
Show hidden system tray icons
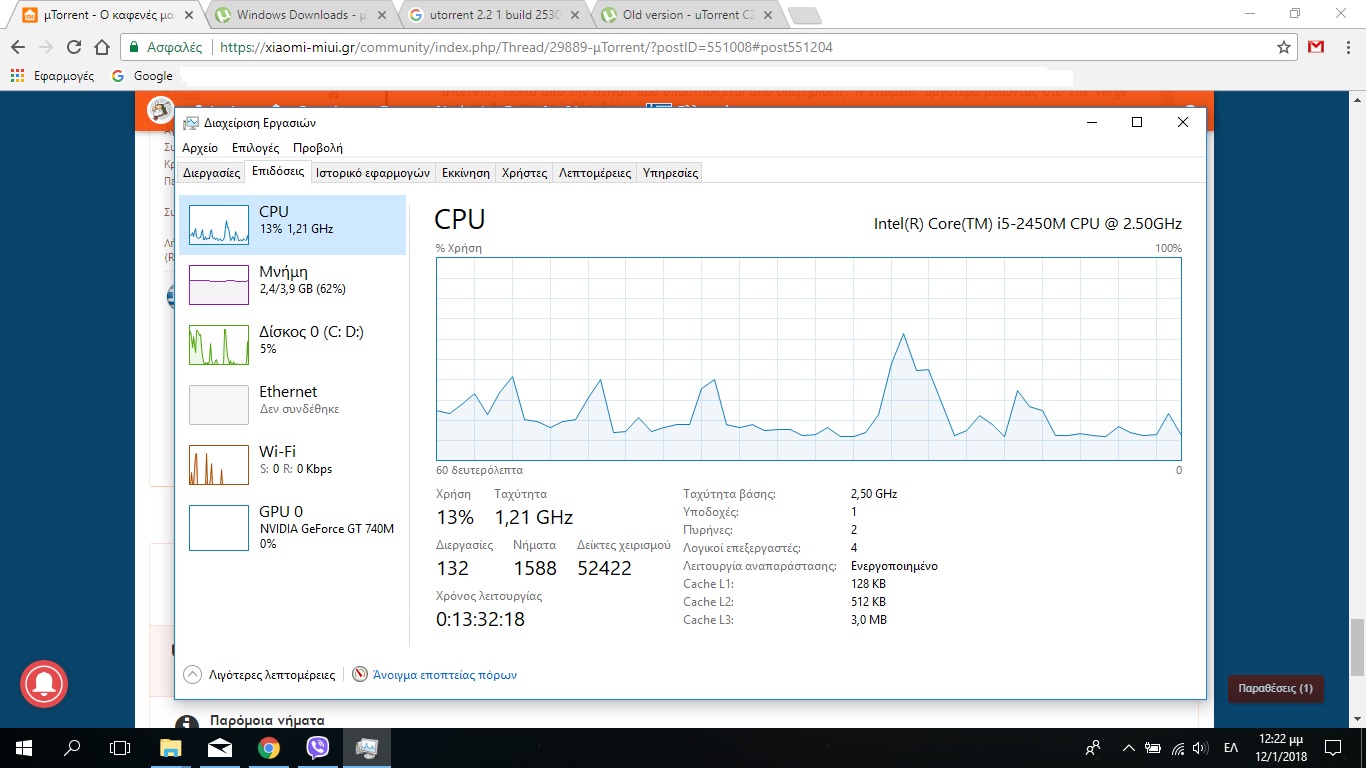1129,747
